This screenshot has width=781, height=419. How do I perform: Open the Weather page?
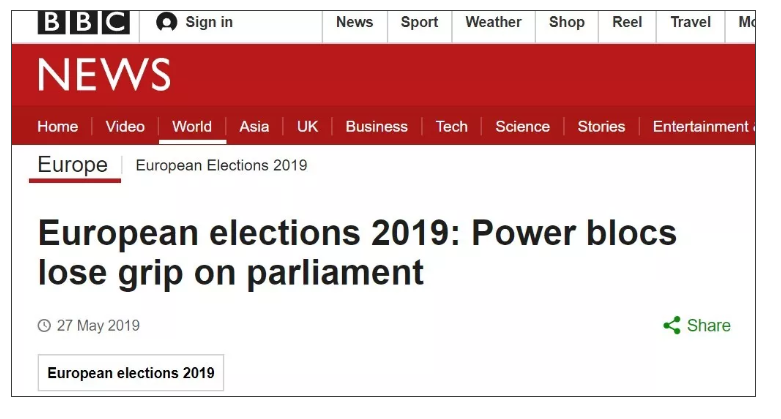(493, 22)
